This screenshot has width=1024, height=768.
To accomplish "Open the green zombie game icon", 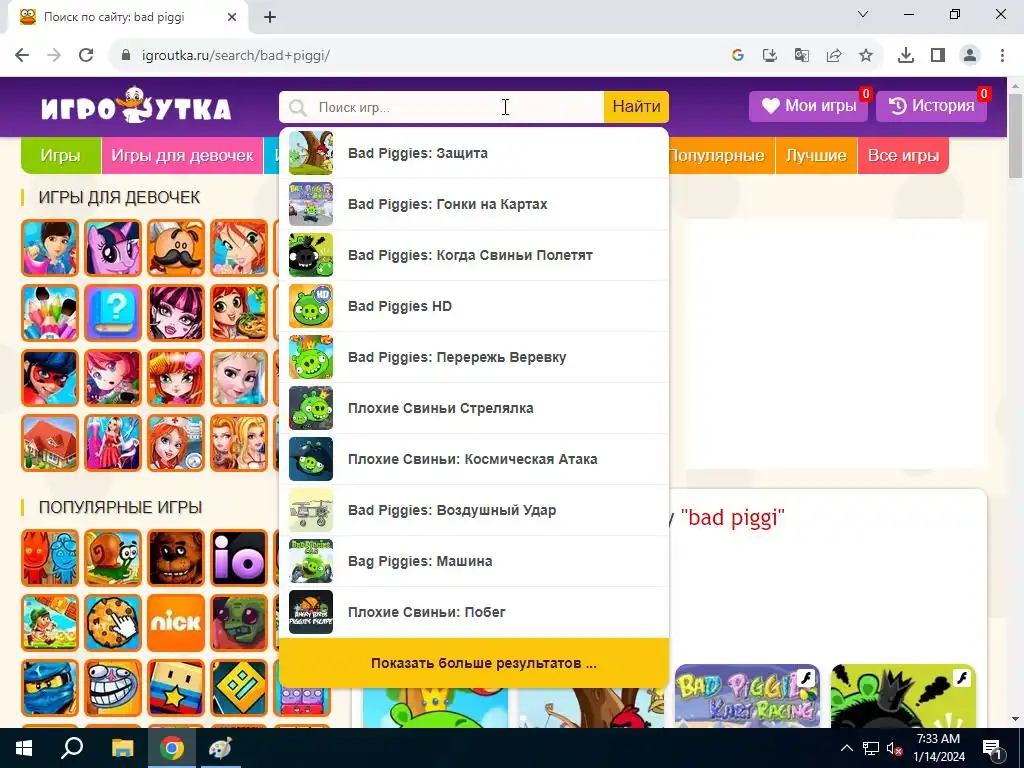I will click(239, 623).
